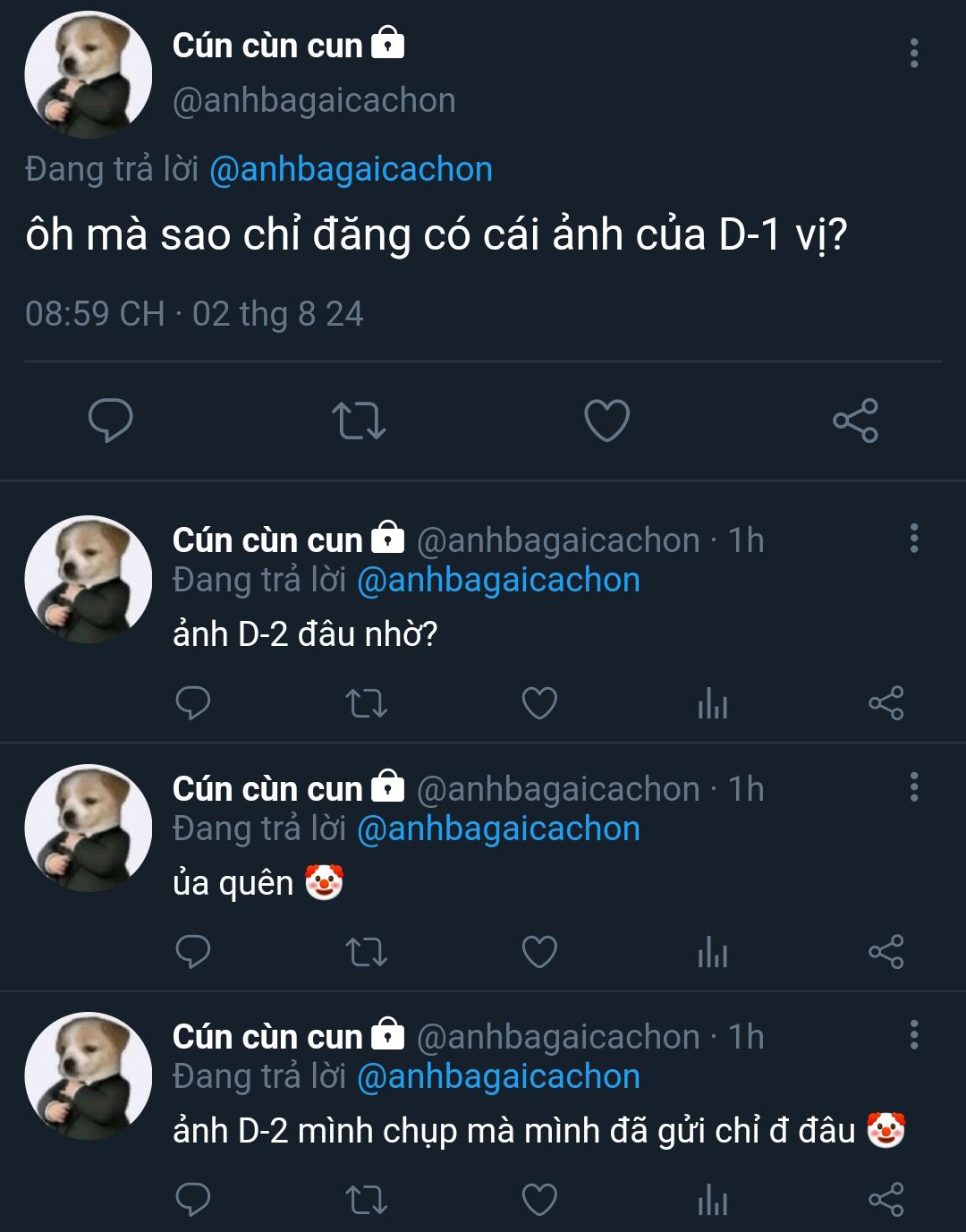Viewport: 966px width, 1232px height.
Task: Share the 'ủa quên' tweet
Action: [x=885, y=952]
